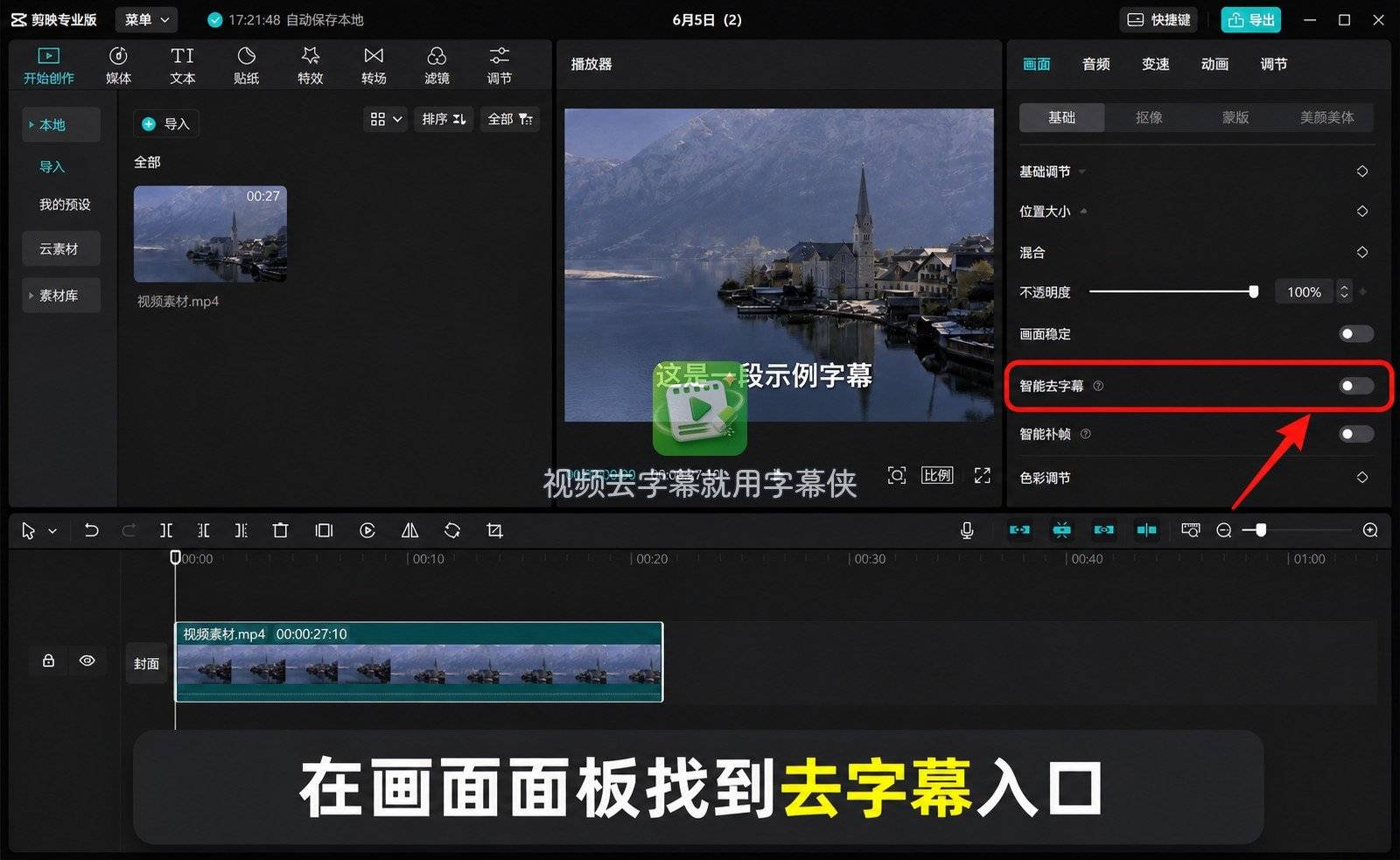Toggle the 画面稳定 switch

1356,333
